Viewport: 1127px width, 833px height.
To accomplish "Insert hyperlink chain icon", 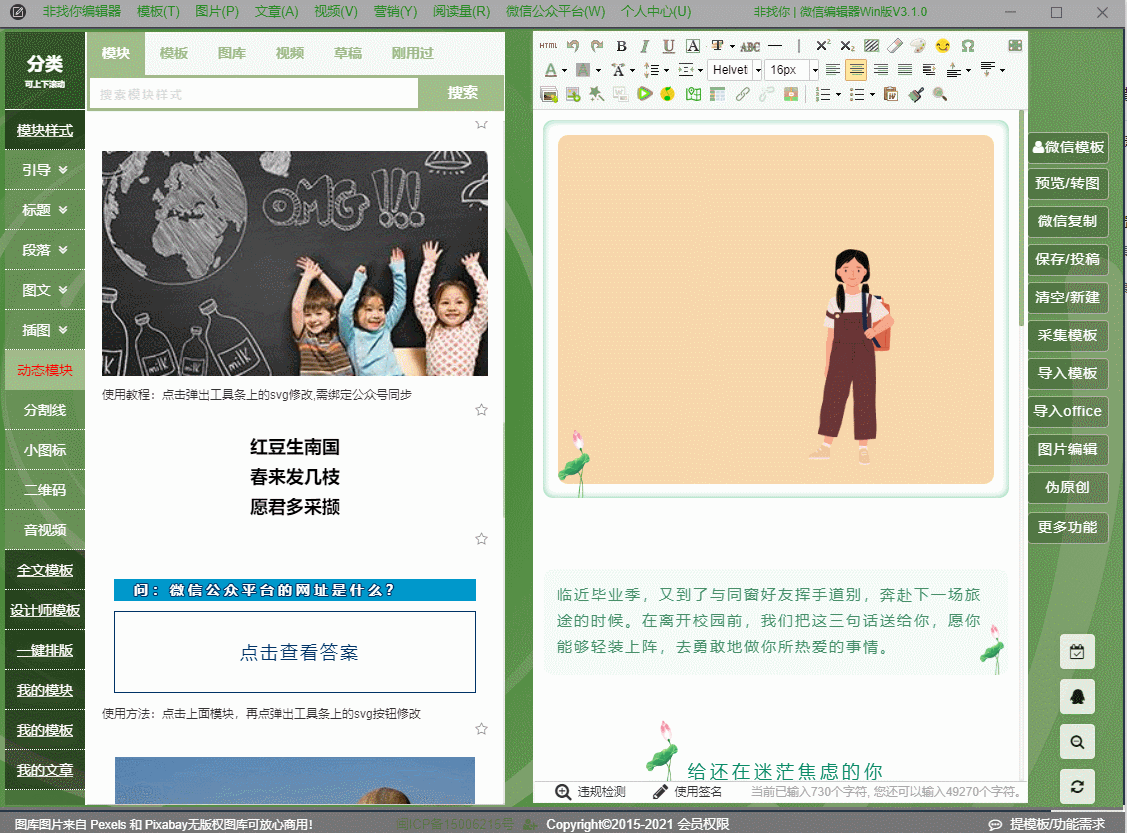I will [x=742, y=94].
